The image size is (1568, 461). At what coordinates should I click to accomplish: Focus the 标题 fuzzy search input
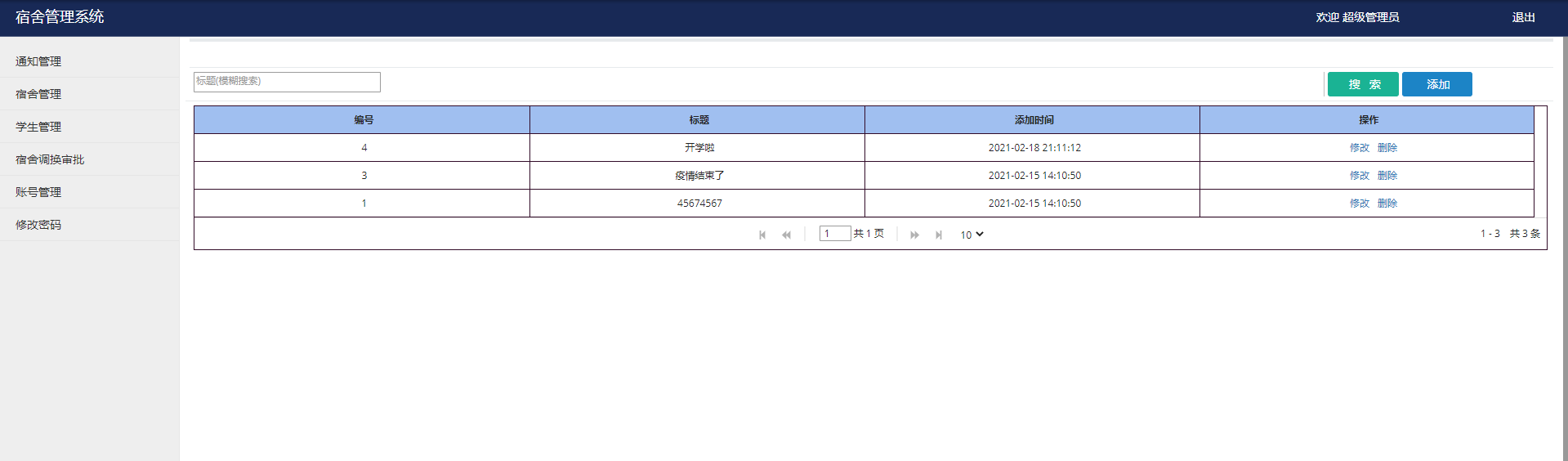[287, 82]
